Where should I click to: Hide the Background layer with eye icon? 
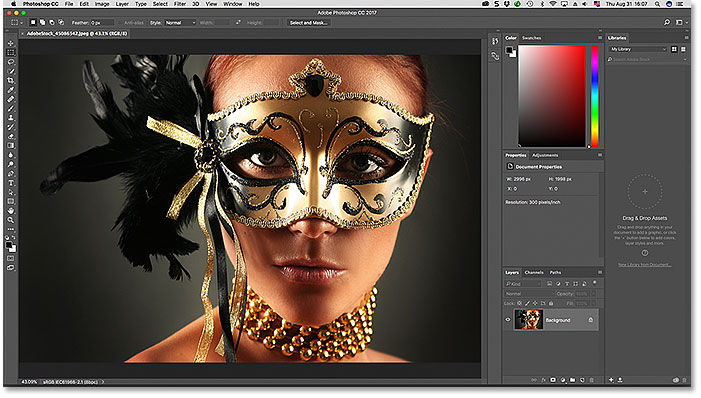coord(508,320)
